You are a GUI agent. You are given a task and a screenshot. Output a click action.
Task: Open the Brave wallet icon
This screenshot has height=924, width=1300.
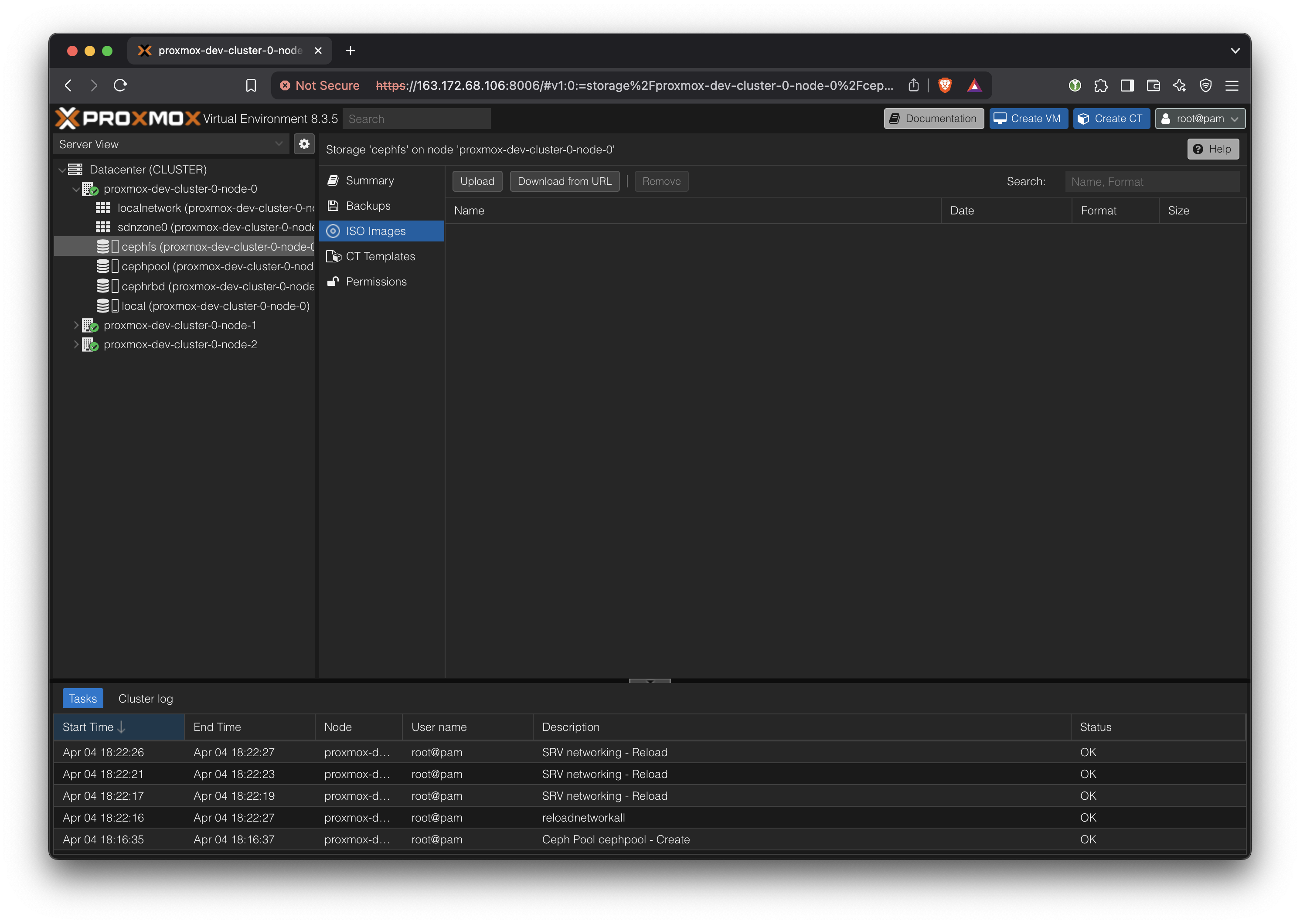1153,85
